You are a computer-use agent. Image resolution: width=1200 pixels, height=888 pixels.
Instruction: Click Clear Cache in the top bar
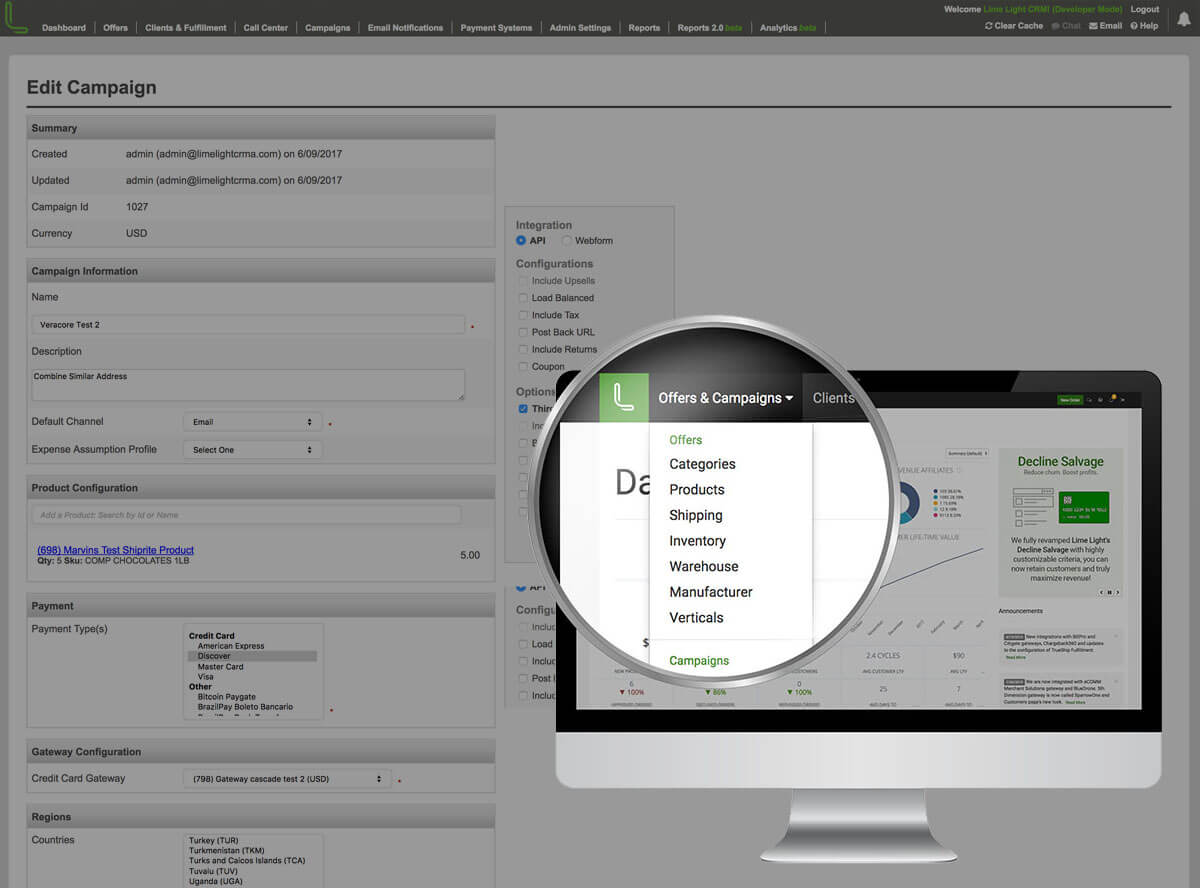(1014, 26)
